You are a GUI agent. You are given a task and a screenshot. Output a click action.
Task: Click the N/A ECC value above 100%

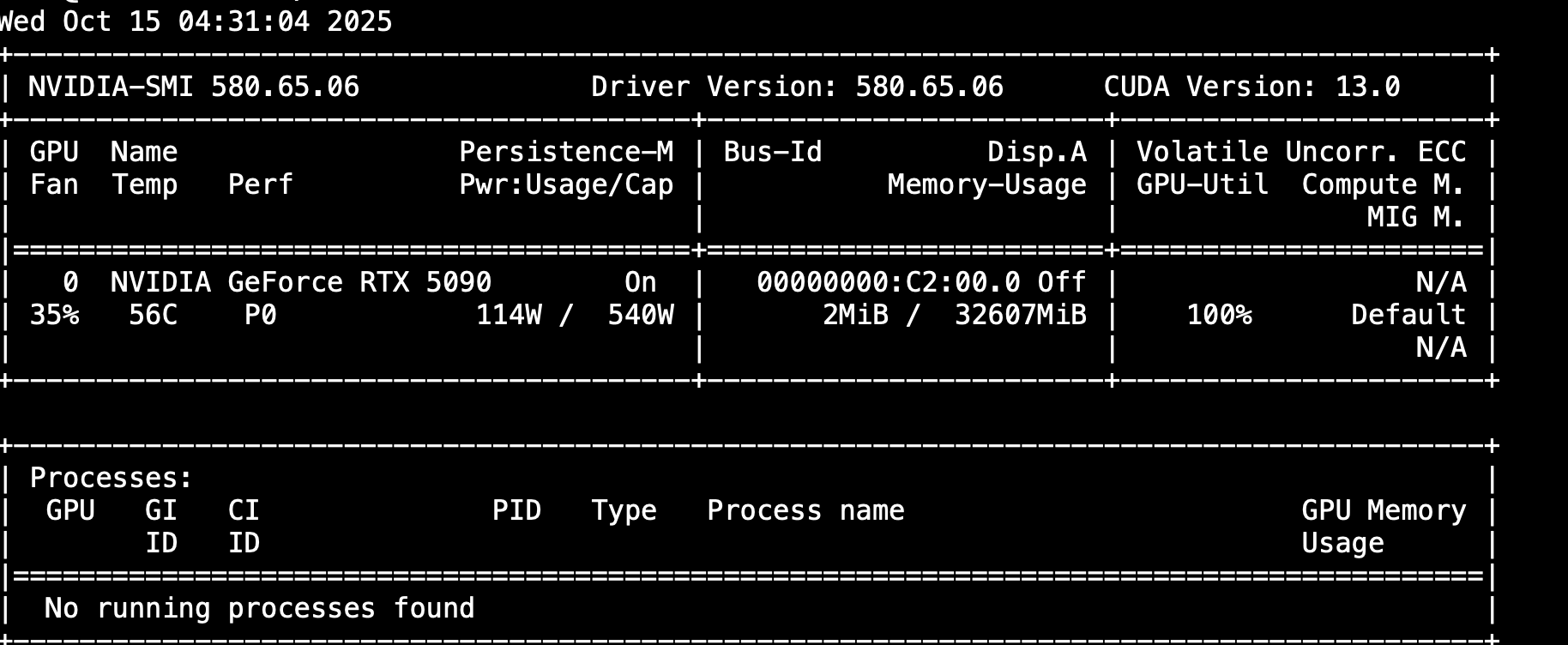1441,282
